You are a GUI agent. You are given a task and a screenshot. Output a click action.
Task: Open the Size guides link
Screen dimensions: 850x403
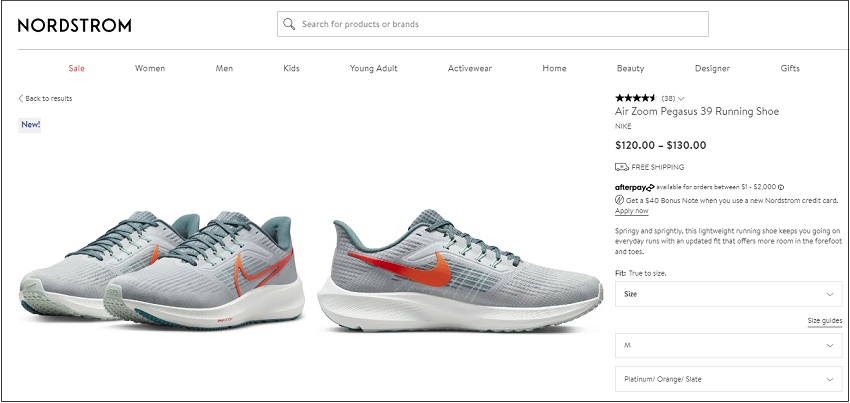[x=825, y=321]
